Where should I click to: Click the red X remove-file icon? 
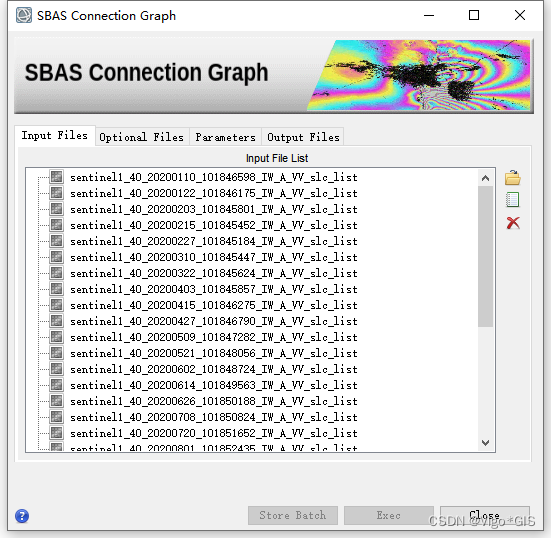click(513, 223)
